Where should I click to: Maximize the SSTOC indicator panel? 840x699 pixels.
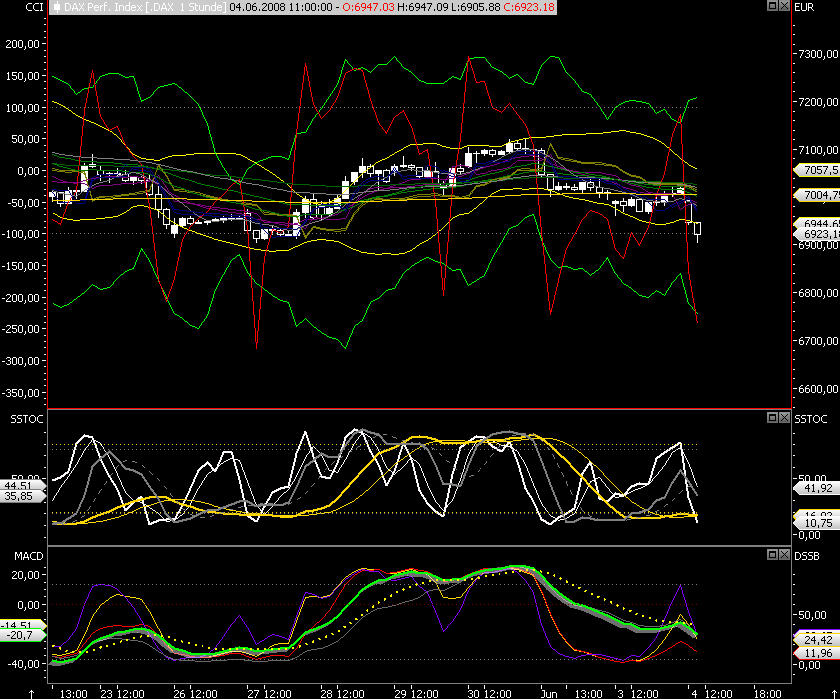pos(771,416)
